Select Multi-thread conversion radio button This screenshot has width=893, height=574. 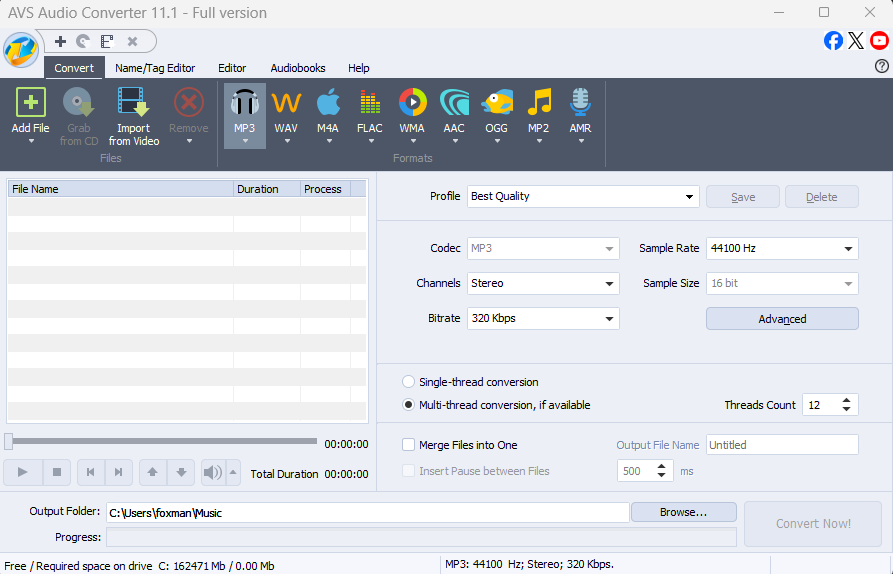(408, 405)
